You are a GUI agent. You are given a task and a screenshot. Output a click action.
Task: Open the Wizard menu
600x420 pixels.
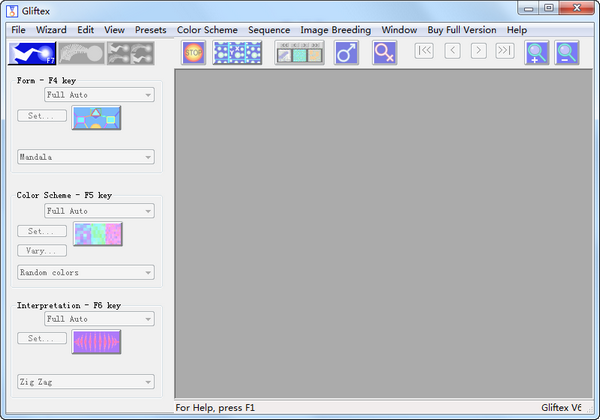pyautogui.click(x=51, y=30)
